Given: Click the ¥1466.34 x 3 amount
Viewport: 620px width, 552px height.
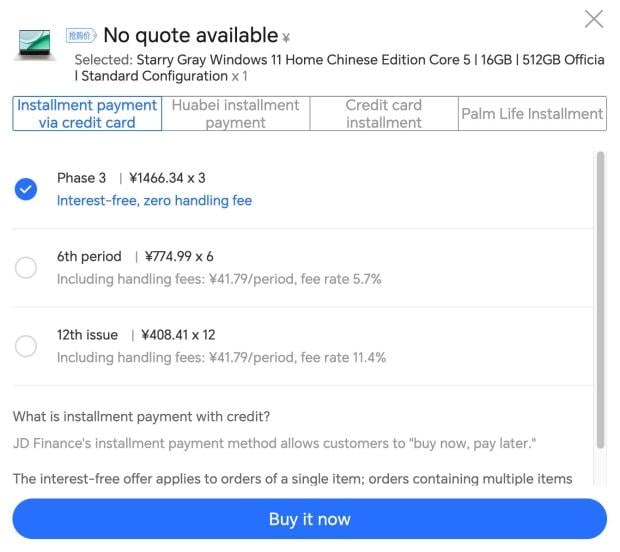Looking at the screenshot, I should (x=167, y=178).
